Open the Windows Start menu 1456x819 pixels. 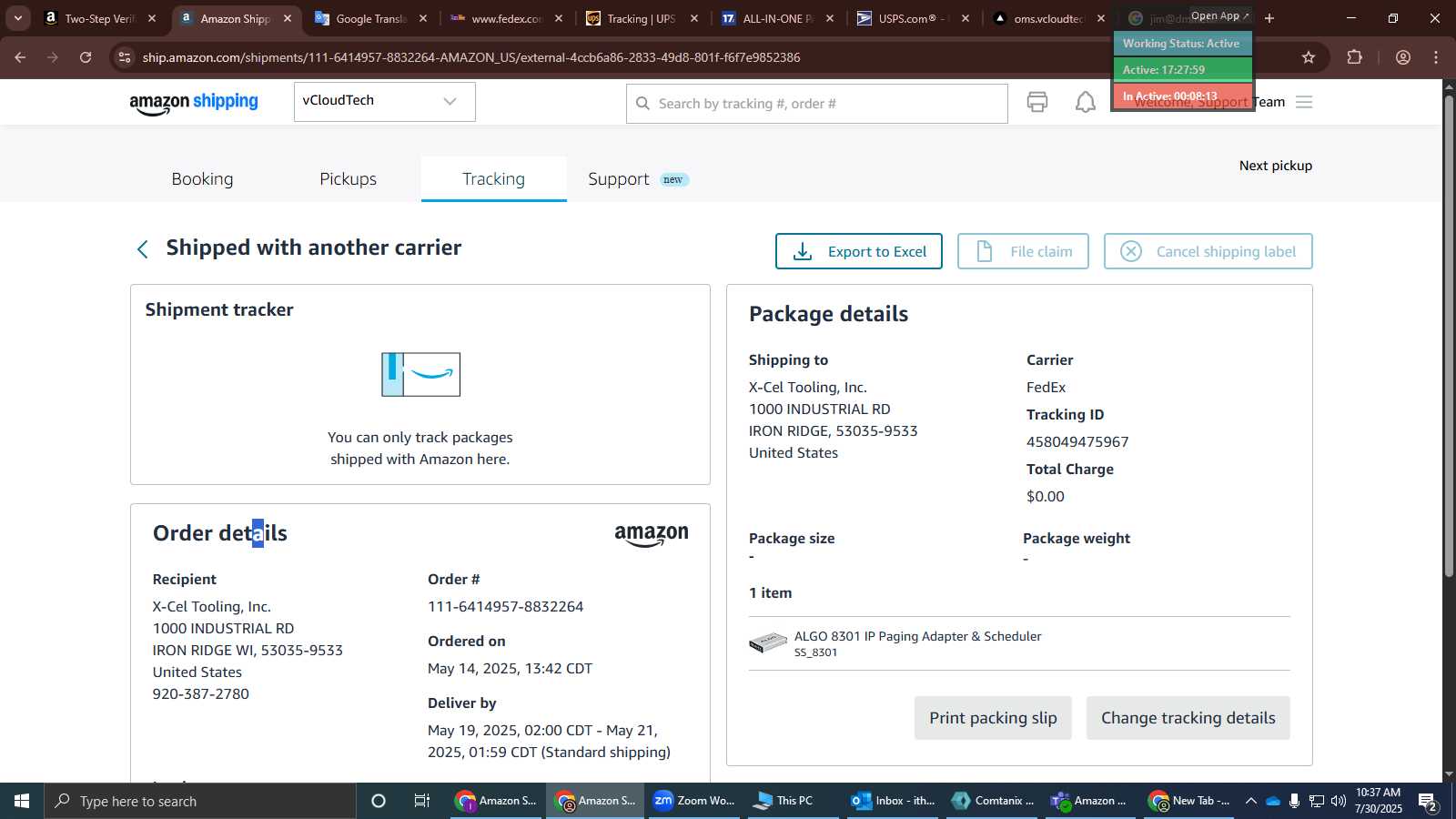22,801
